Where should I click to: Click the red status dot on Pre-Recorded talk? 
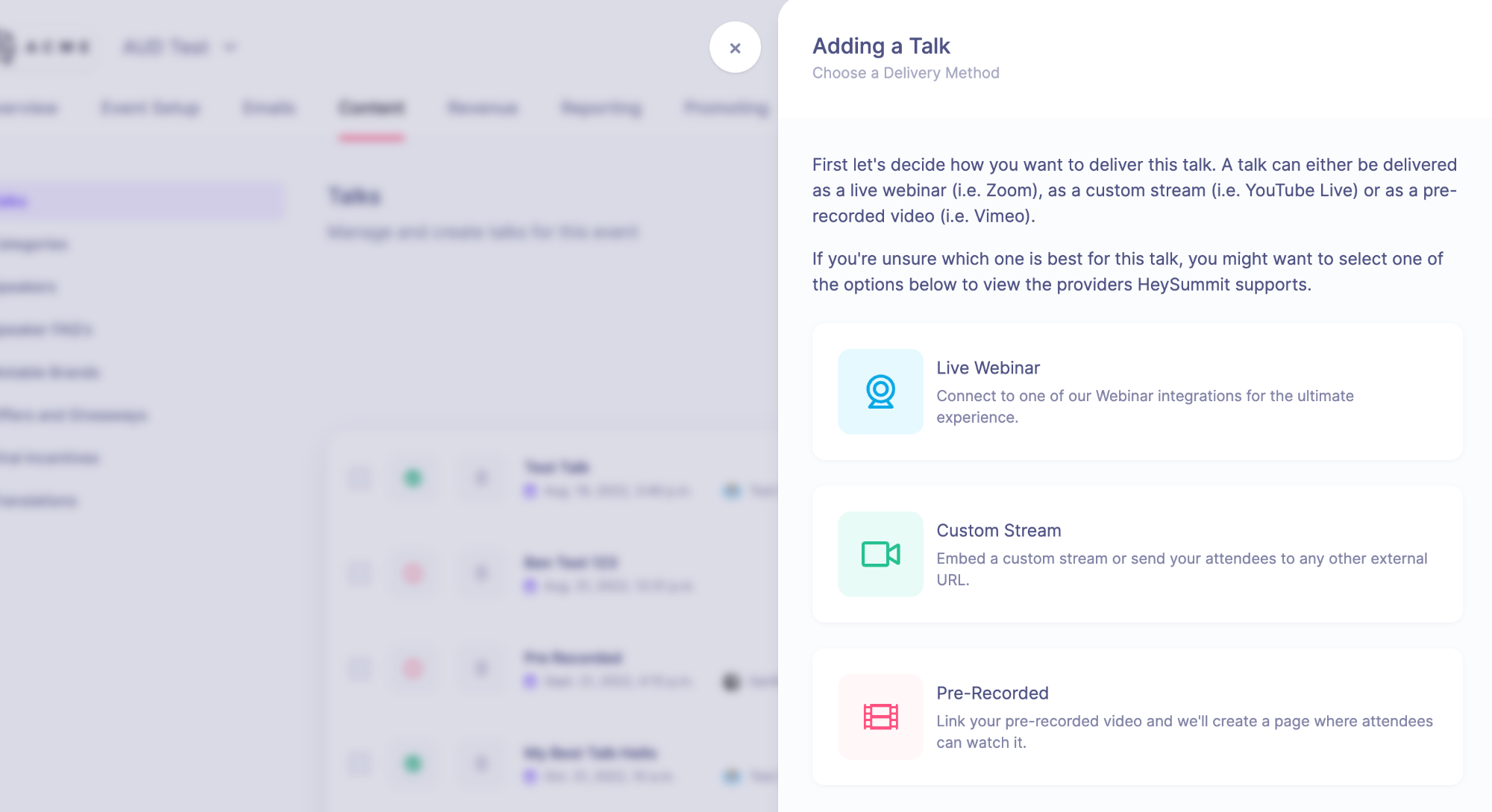(413, 668)
